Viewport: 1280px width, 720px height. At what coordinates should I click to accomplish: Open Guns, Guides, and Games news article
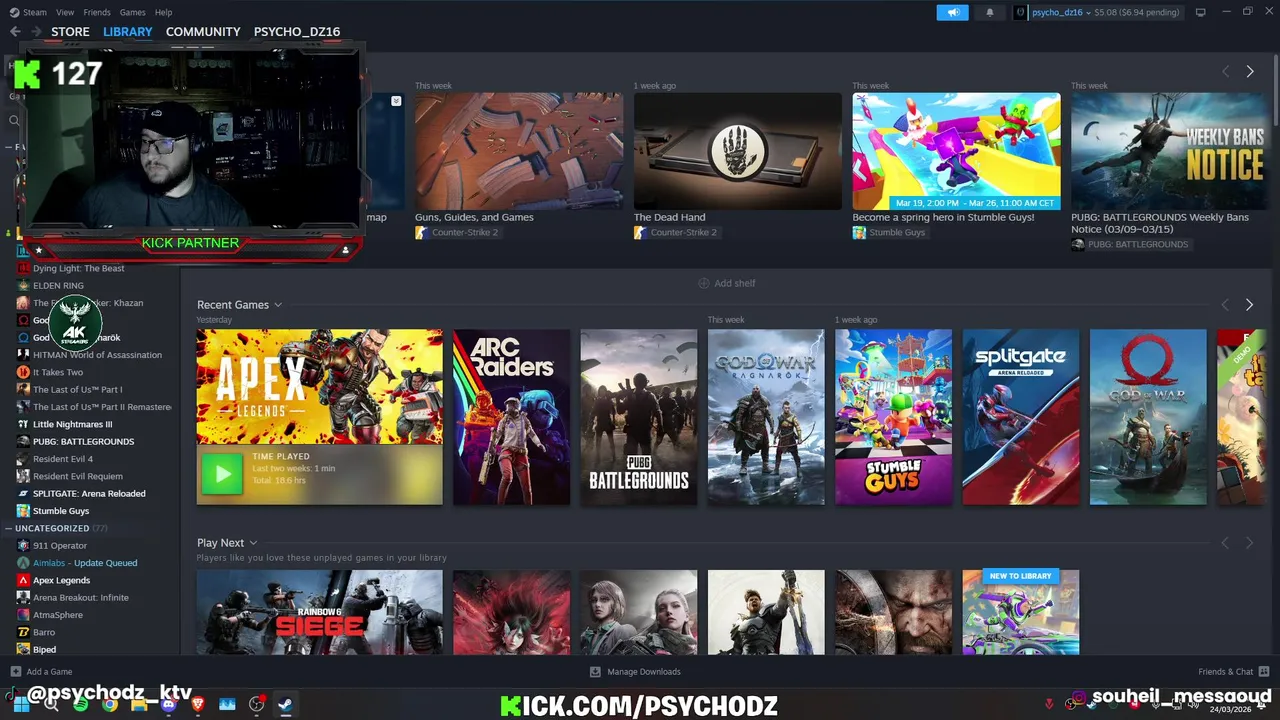[x=474, y=217]
